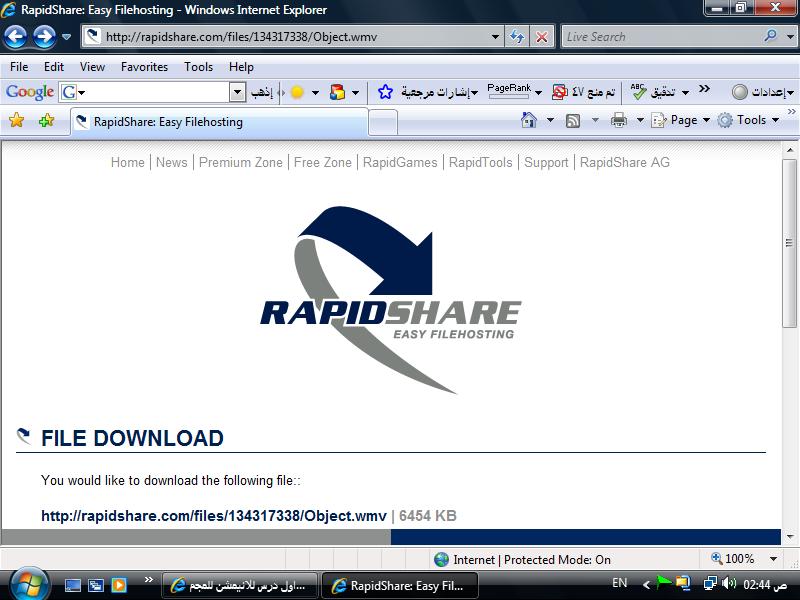Open the Support link
The height and width of the screenshot is (600, 800).
coord(546,162)
